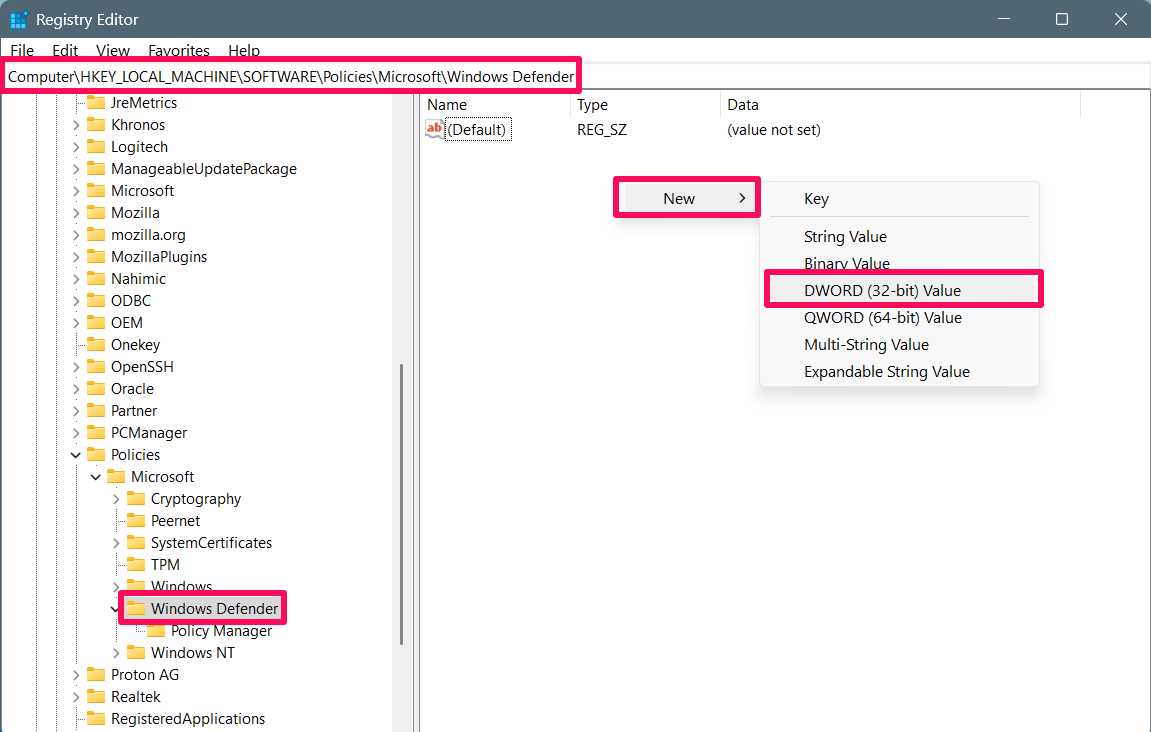Click the ManageableUpdatePackage folder icon

(96, 169)
